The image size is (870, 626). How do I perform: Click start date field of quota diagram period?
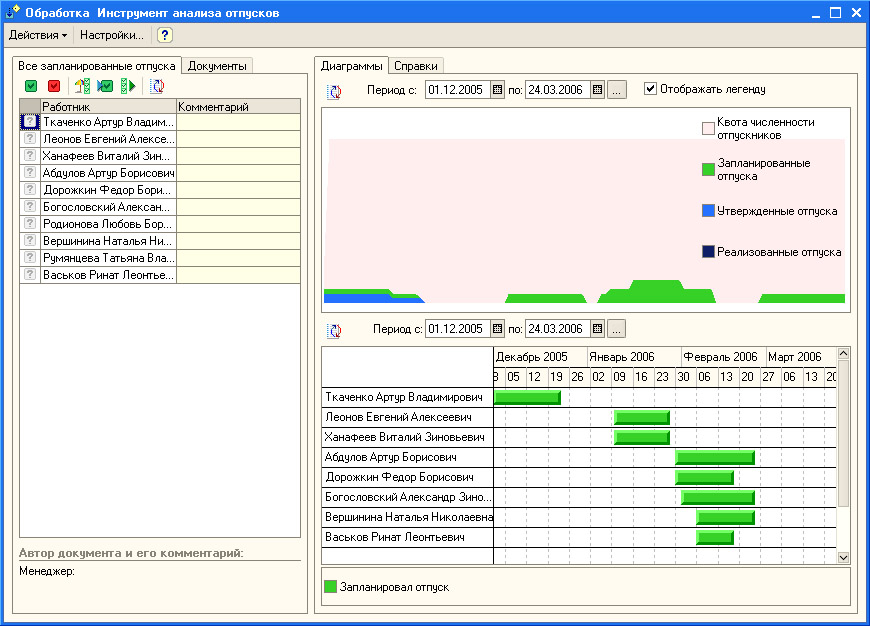pos(458,89)
